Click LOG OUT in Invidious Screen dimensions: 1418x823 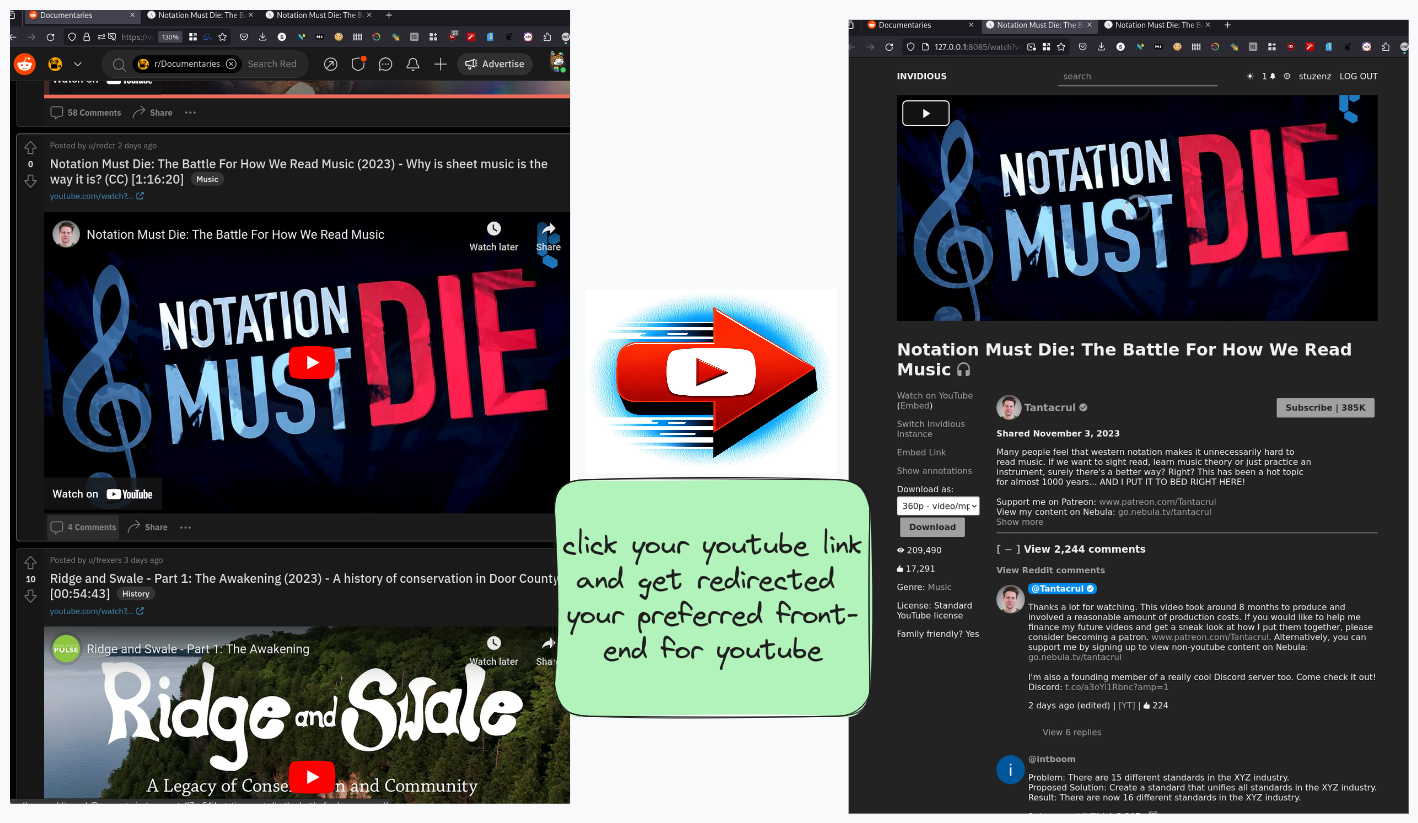(x=1358, y=76)
